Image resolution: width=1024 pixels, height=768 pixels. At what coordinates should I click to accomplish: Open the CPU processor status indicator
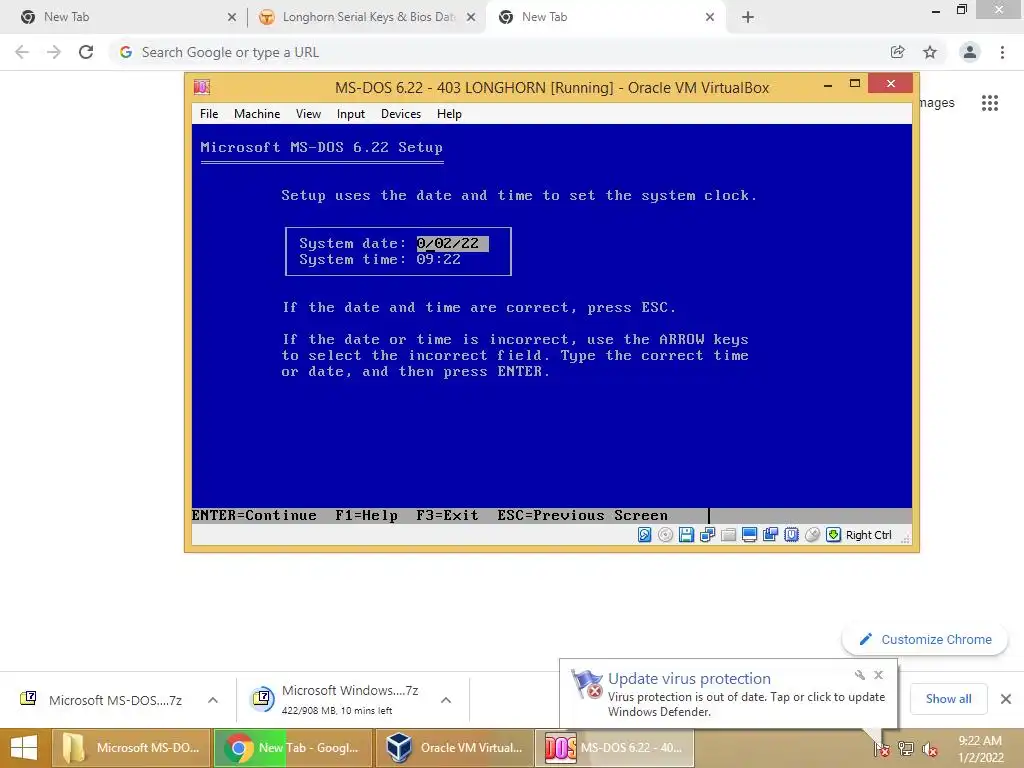point(791,535)
